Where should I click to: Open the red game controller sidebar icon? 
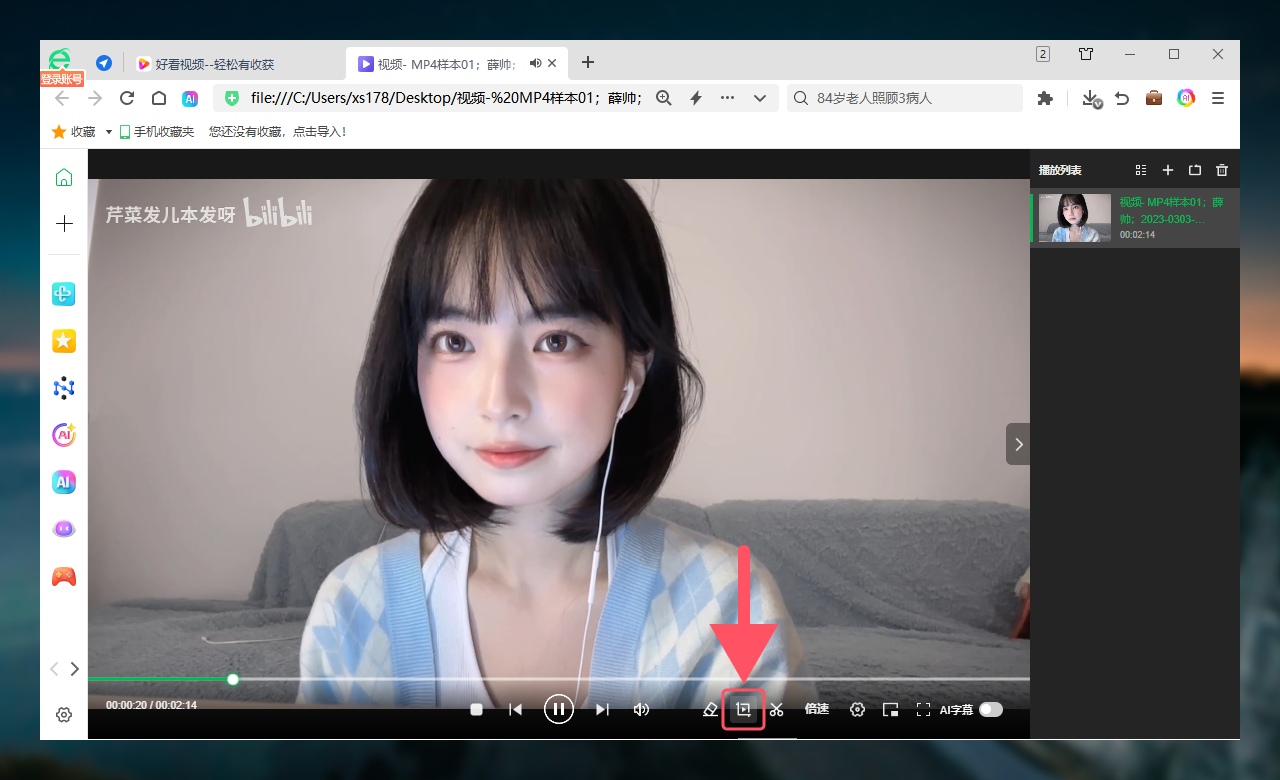point(64,576)
